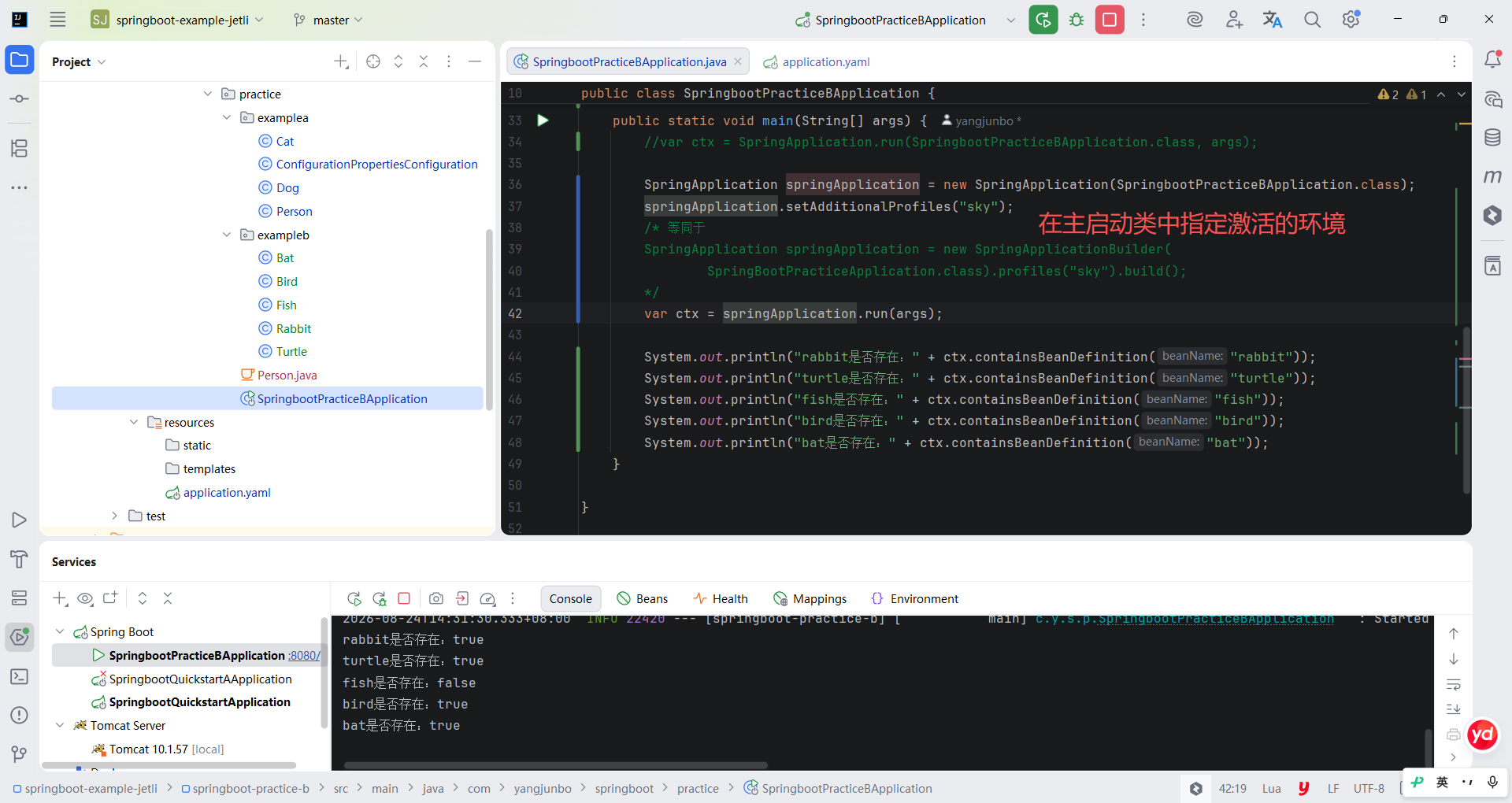This screenshot has width=1512, height=803.
Task: Toggle microphone in IME toolbar
Action: click(x=1492, y=783)
